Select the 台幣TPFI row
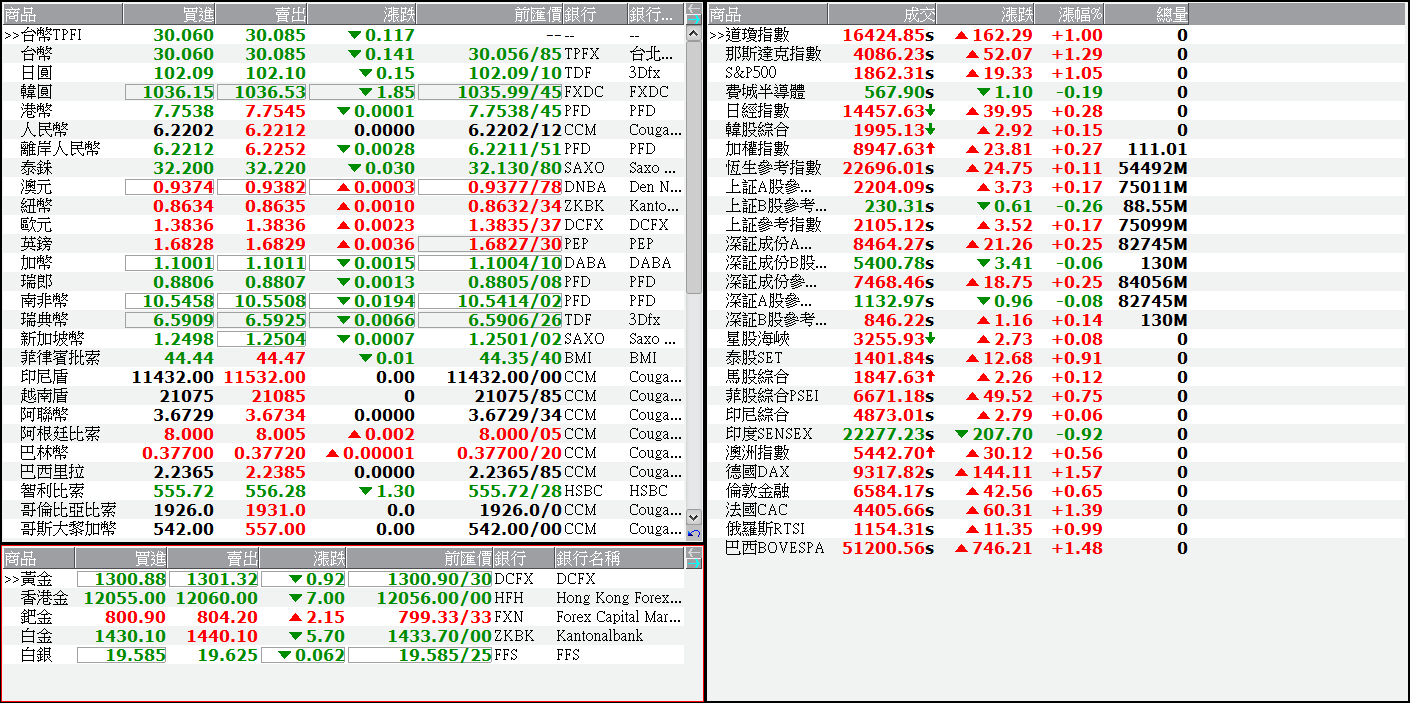 [343, 35]
